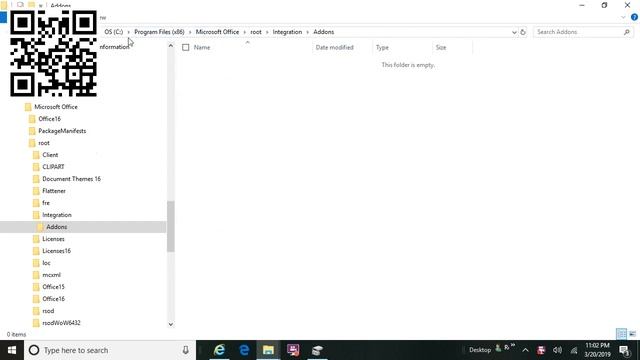Click the Search Addons input field
Image resolution: width=640 pixels, height=360 pixels.
point(578,32)
